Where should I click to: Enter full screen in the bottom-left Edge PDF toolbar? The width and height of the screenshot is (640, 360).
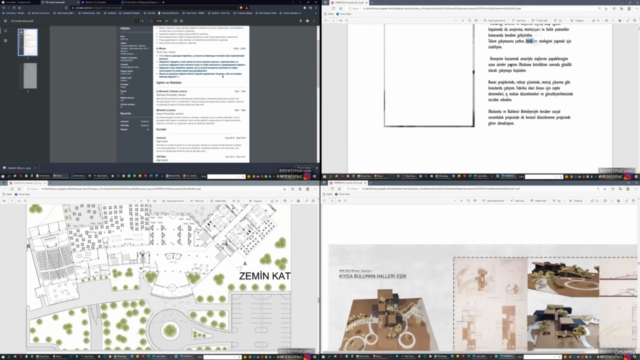point(307,201)
